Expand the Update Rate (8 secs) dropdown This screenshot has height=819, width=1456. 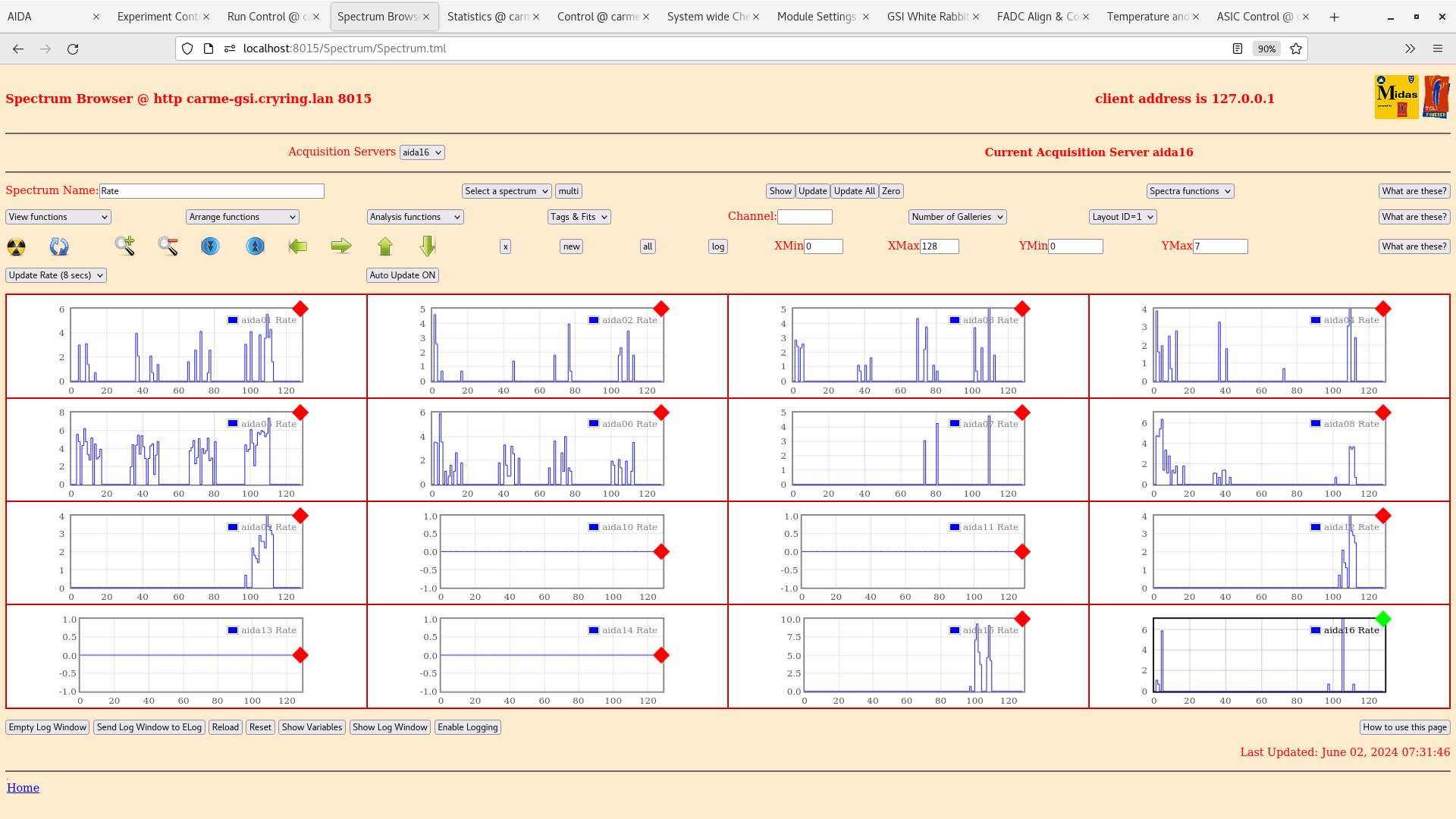(56, 275)
